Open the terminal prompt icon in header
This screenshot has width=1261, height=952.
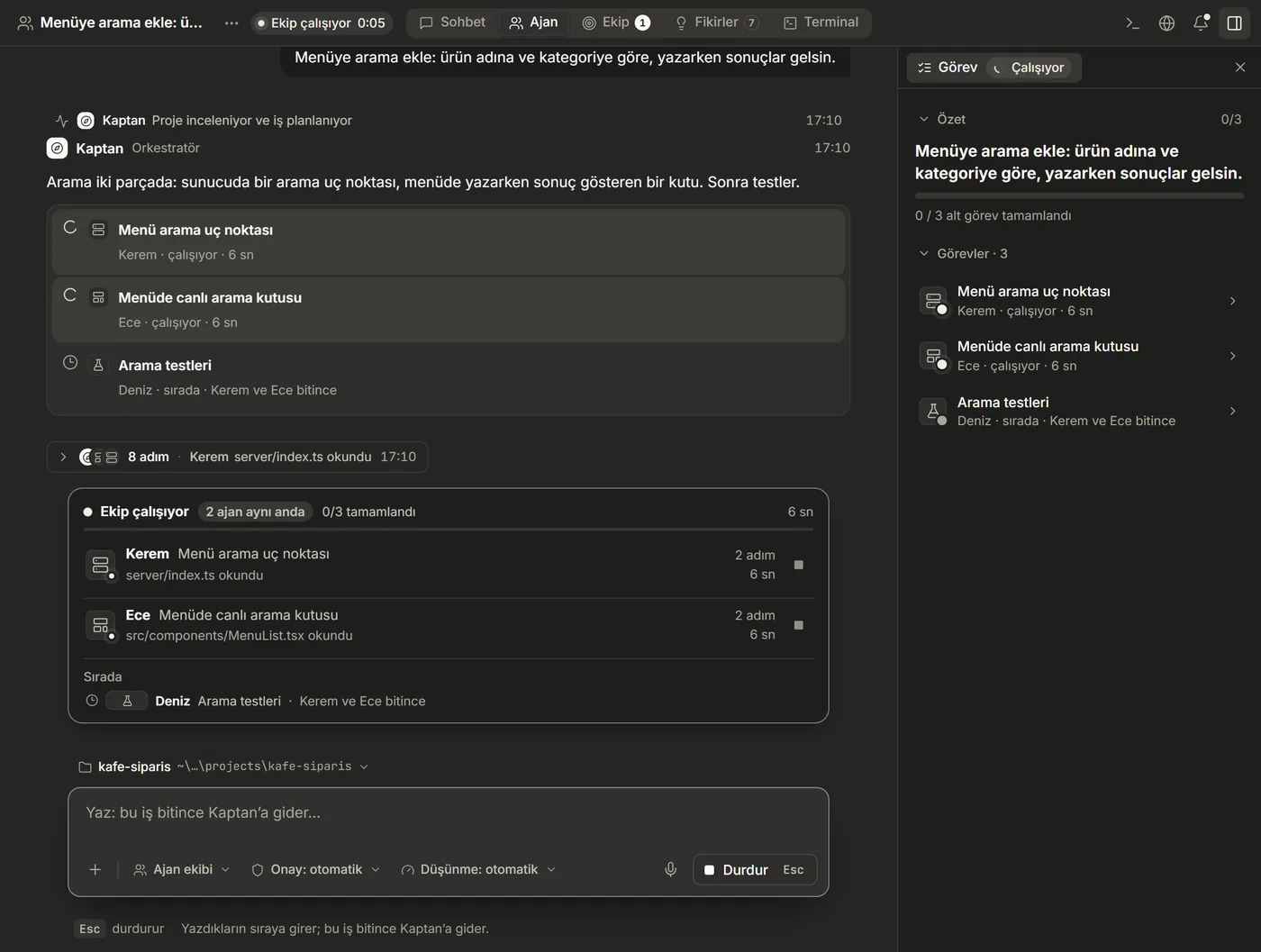coord(1132,23)
